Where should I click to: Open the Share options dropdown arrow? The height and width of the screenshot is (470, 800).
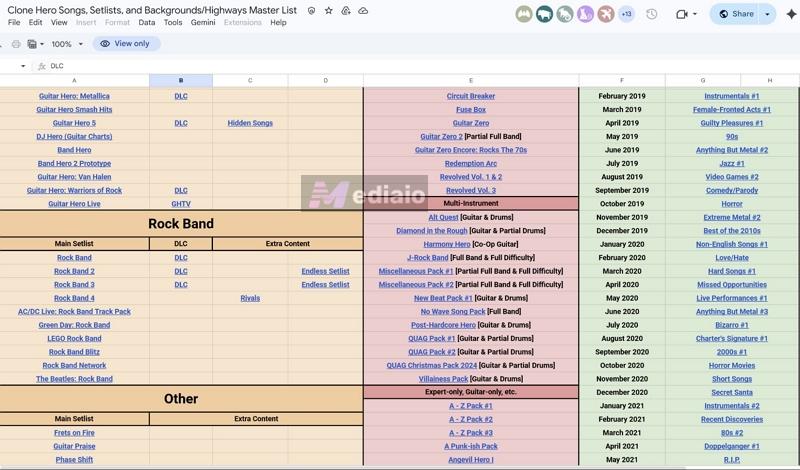click(x=767, y=14)
